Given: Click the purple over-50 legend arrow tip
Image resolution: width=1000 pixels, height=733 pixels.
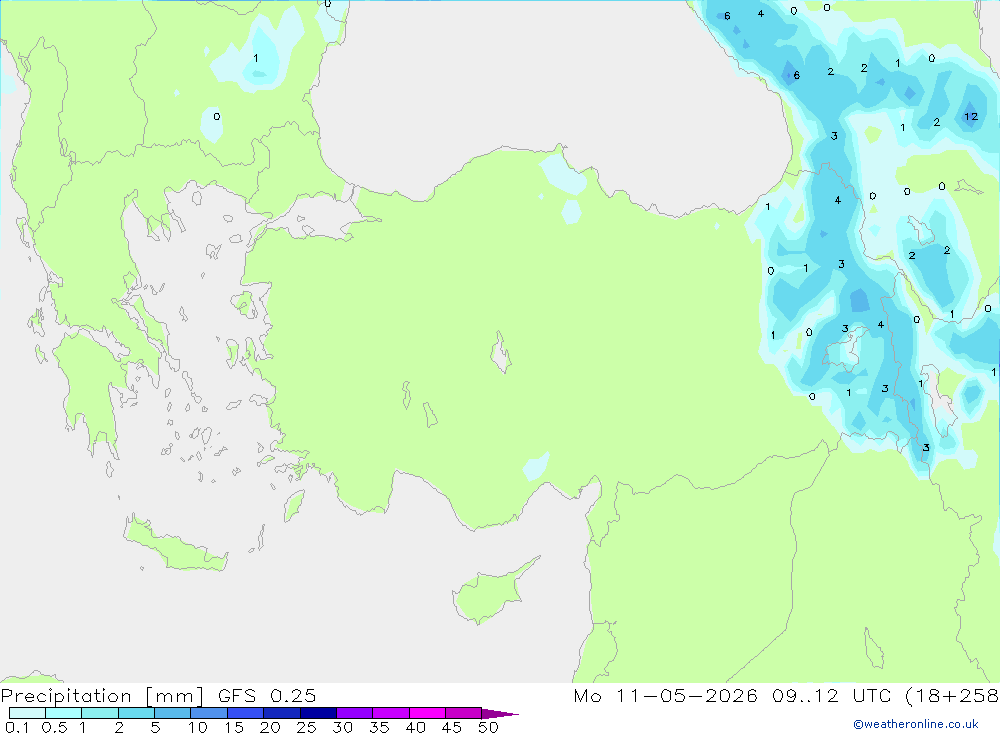Looking at the screenshot, I should point(500,713).
